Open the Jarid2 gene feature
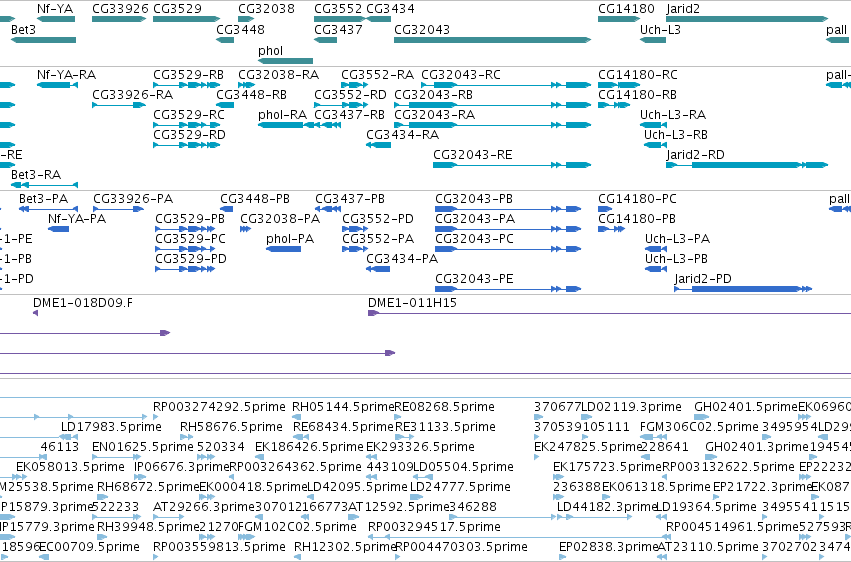Screen dimensions: 851x562 [x=747, y=19]
